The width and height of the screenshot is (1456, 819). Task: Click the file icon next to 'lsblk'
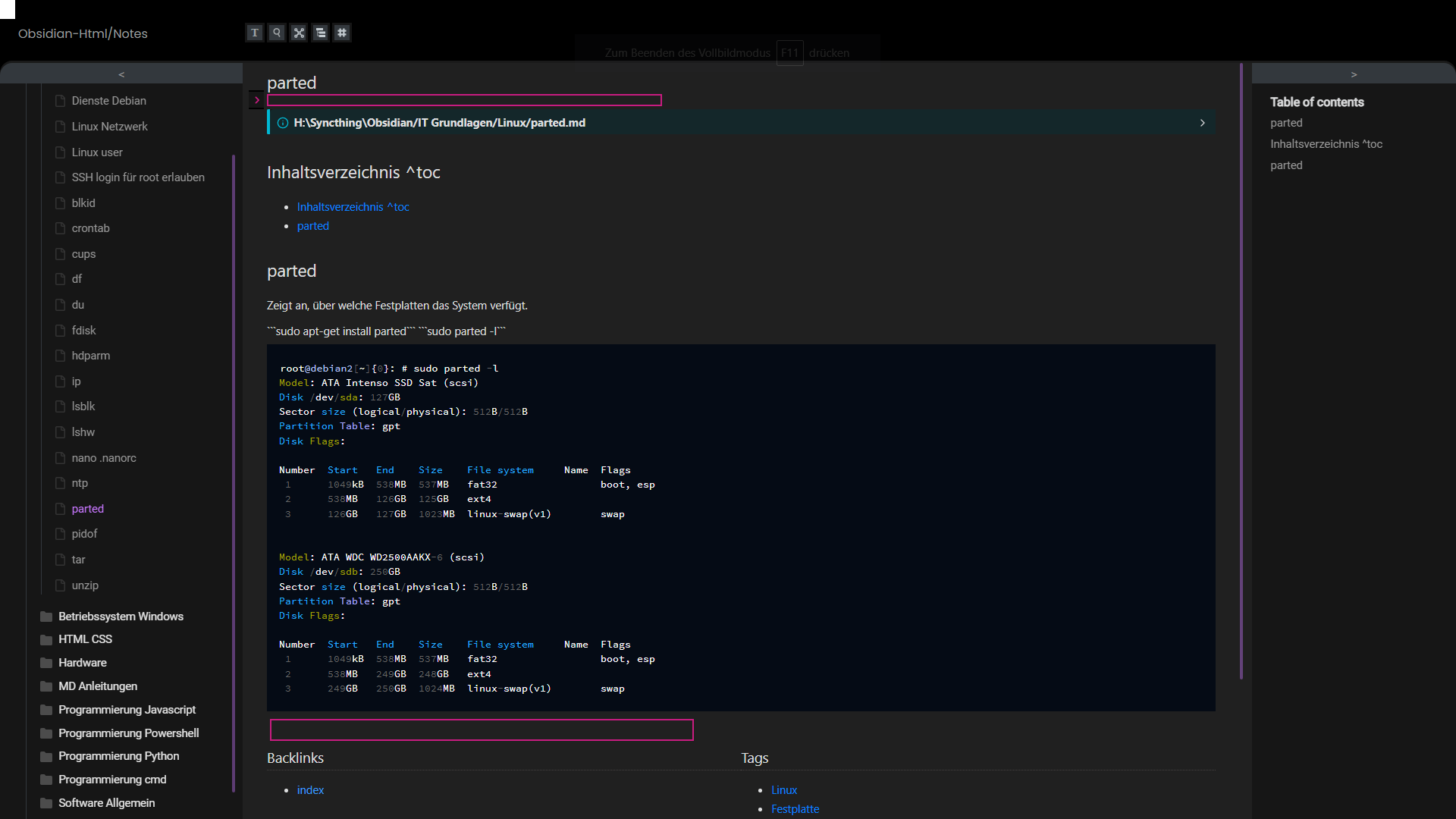[x=61, y=406]
